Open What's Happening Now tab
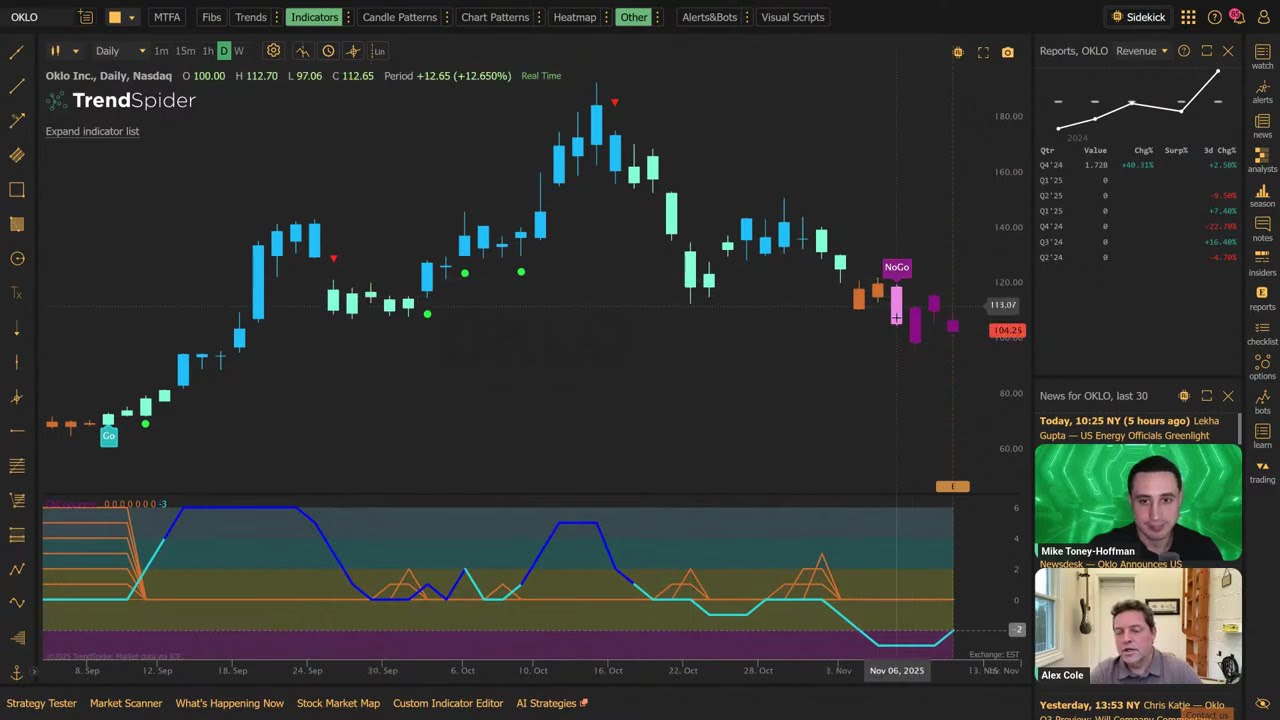Screen dimensions: 1280x720 click(x=230, y=703)
